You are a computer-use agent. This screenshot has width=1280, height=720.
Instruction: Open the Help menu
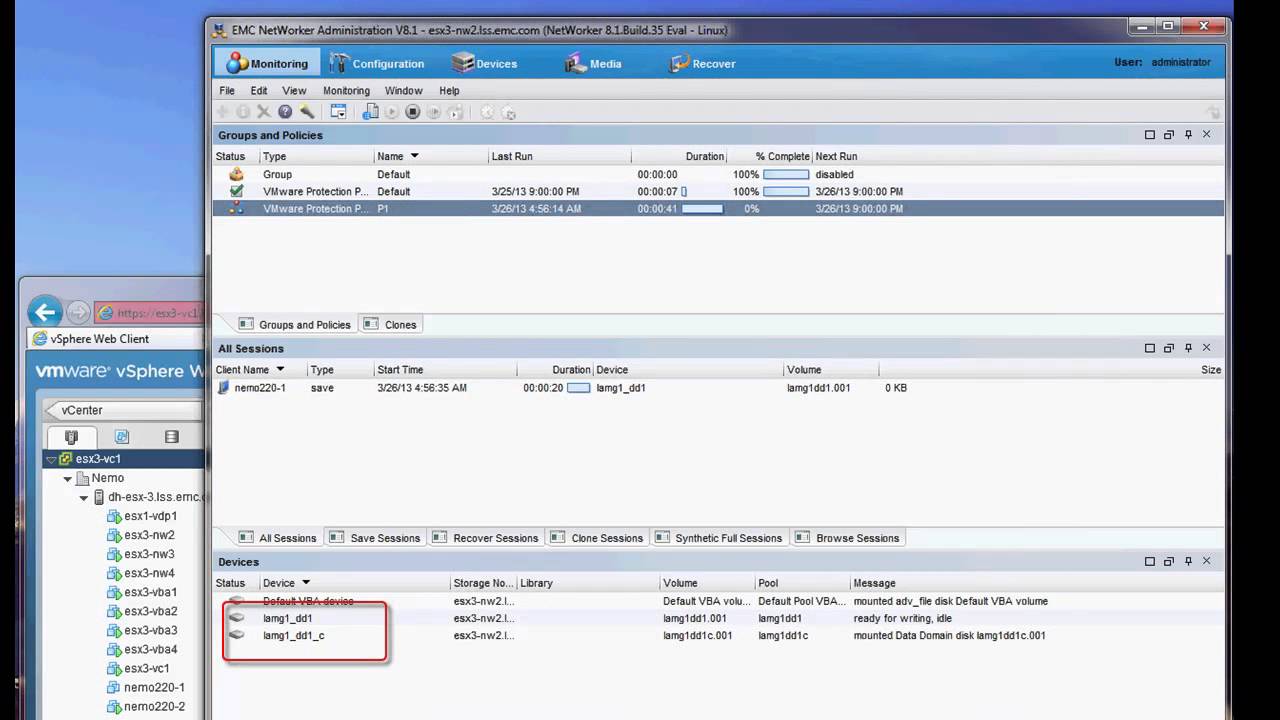[449, 90]
